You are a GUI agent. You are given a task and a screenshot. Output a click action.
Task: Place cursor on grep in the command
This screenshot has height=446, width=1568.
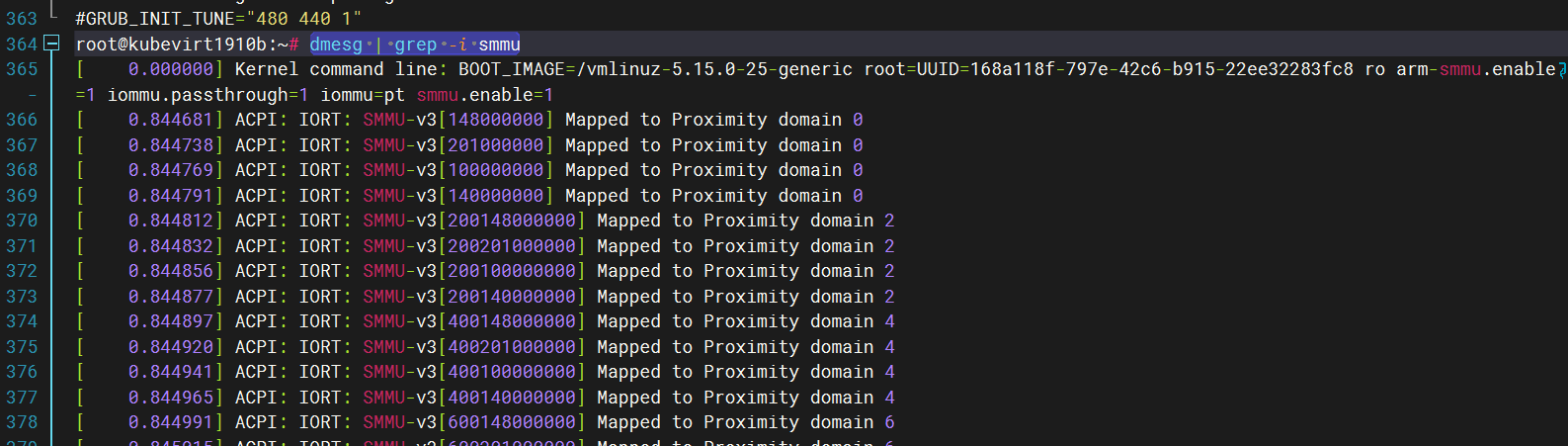pos(416,45)
